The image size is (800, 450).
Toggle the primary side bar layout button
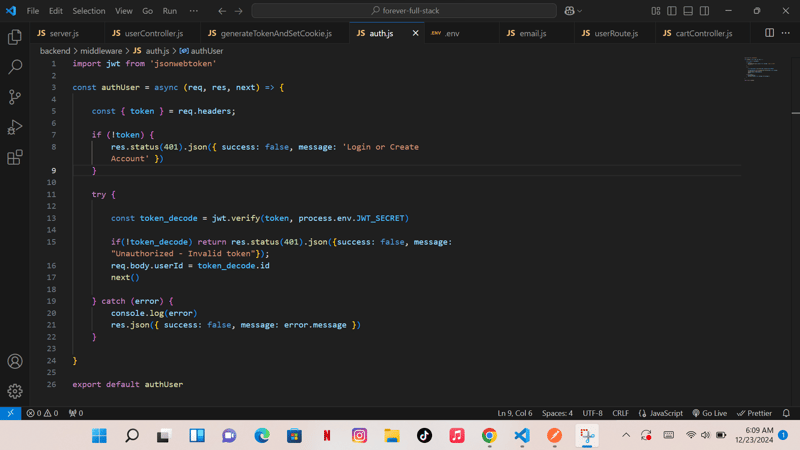click(x=672, y=11)
